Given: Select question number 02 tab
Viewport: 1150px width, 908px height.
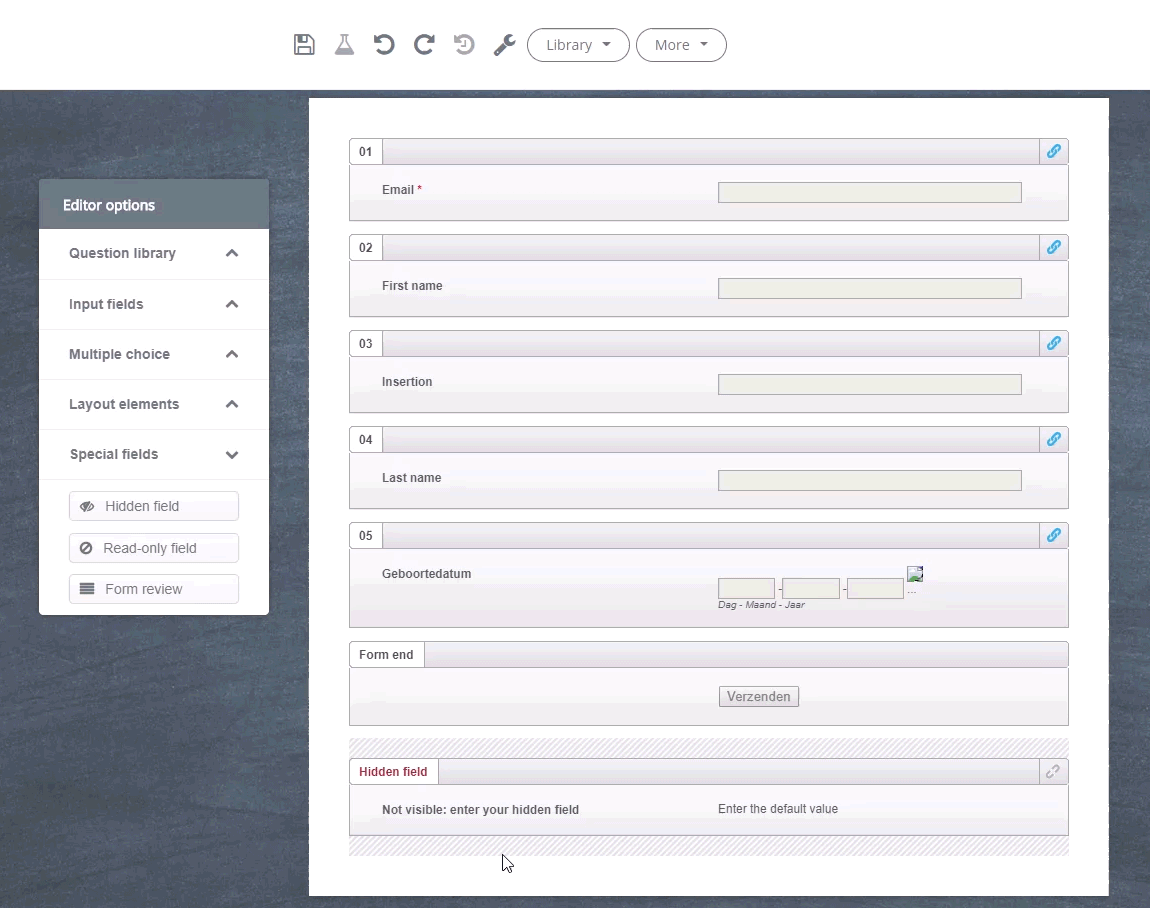Looking at the screenshot, I should point(365,248).
